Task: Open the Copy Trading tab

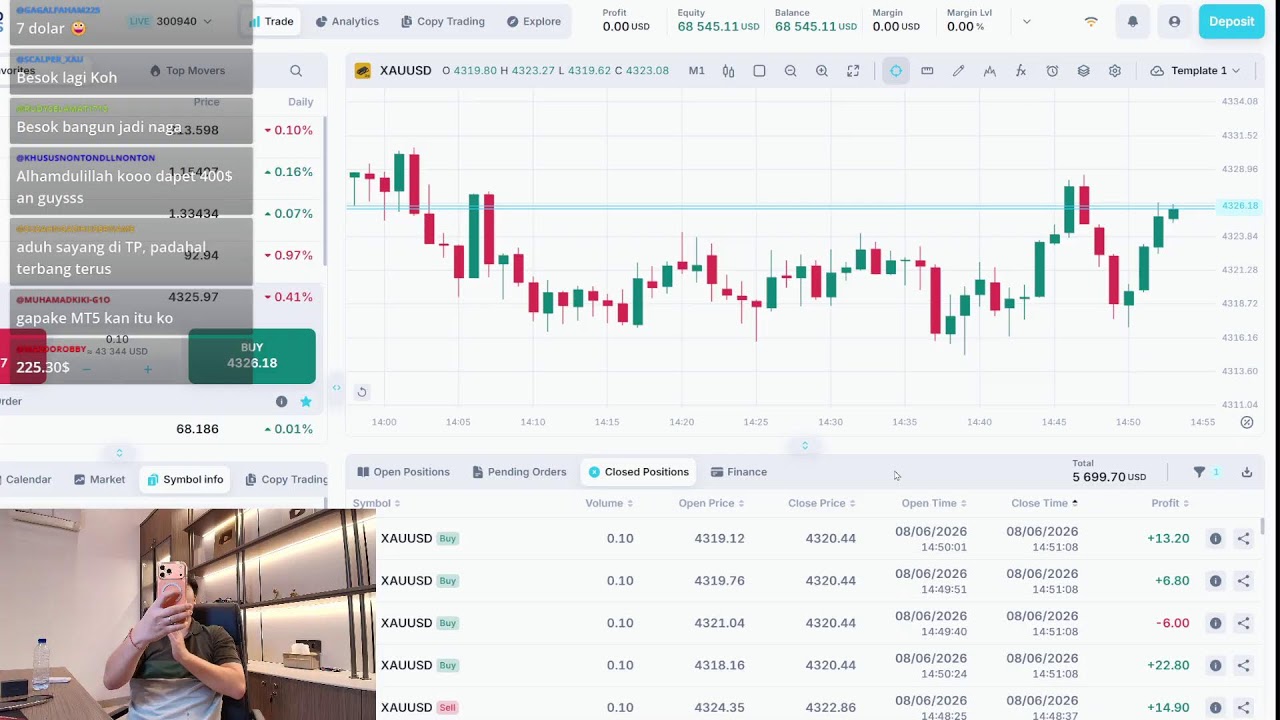Action: pos(442,21)
